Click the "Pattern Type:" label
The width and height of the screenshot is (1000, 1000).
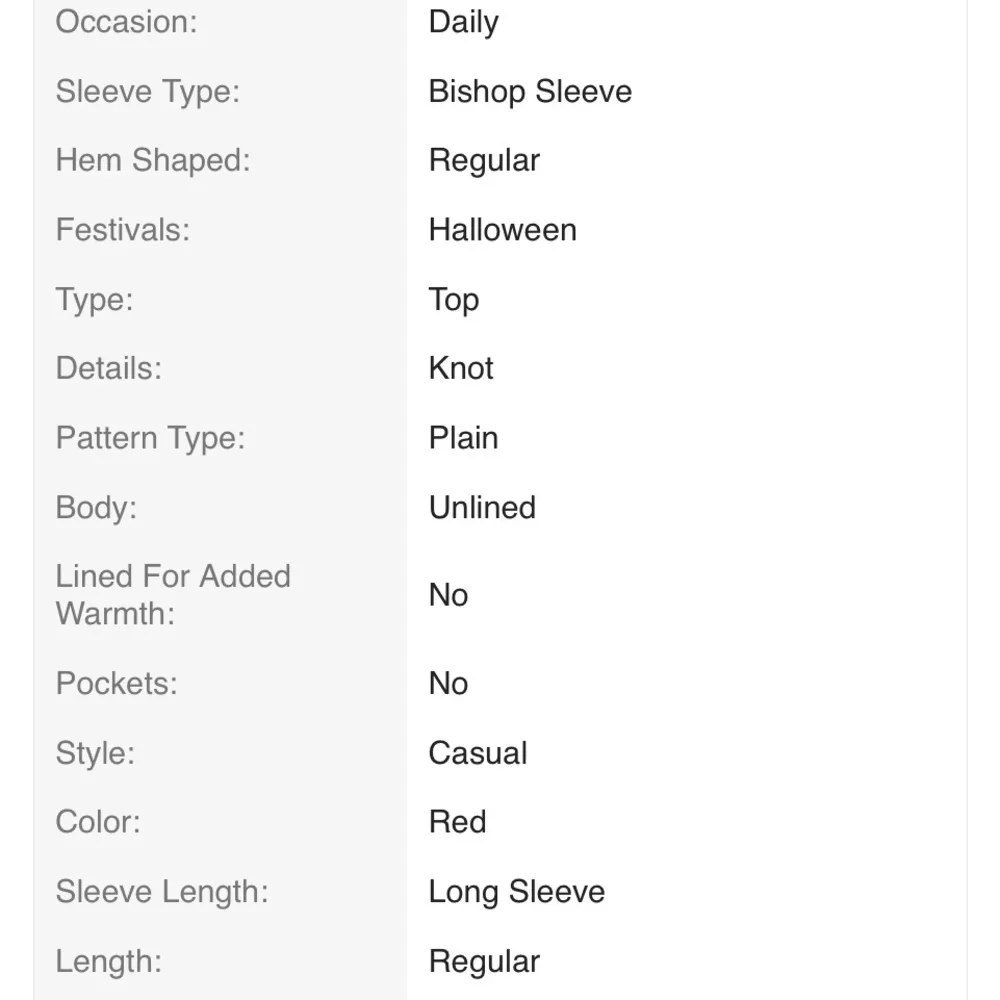[150, 438]
